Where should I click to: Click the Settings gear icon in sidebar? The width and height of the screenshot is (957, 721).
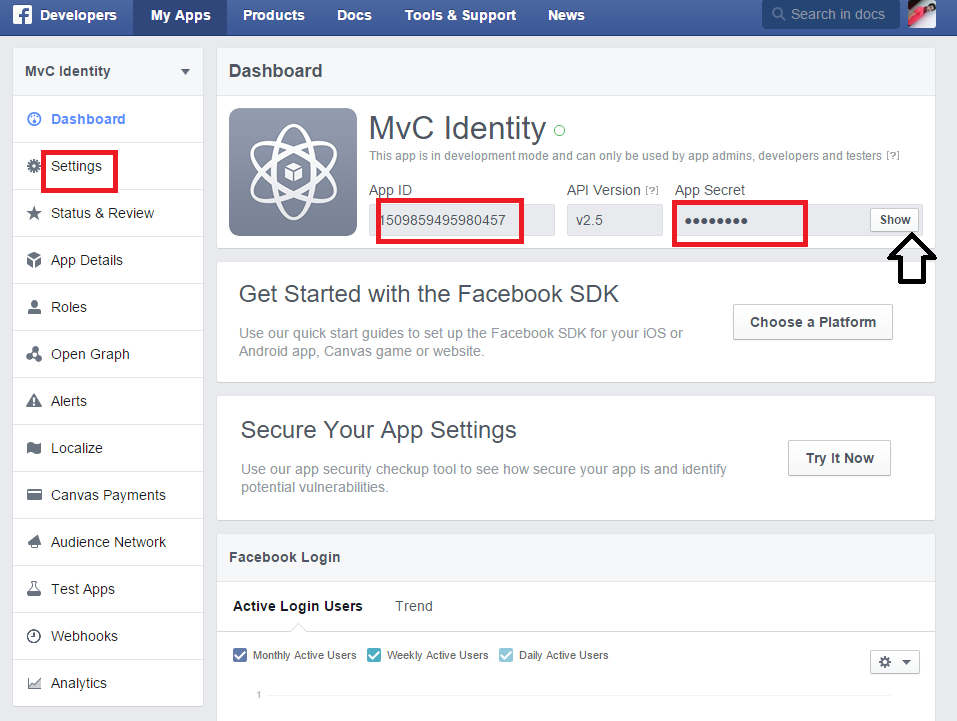click(34, 166)
